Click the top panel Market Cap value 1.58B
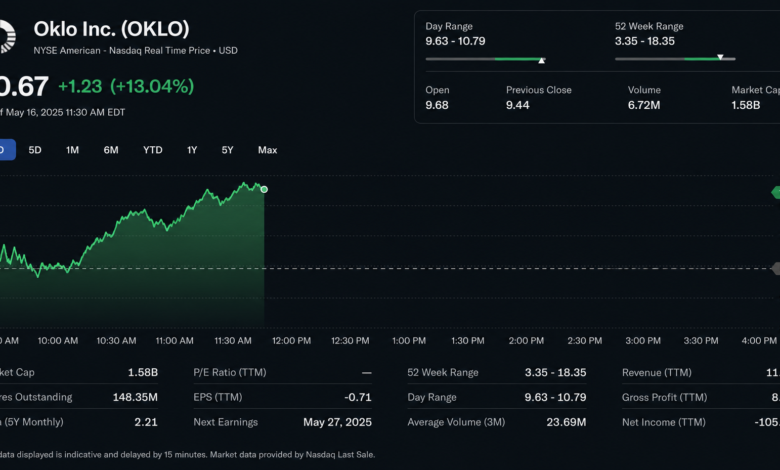 click(746, 105)
